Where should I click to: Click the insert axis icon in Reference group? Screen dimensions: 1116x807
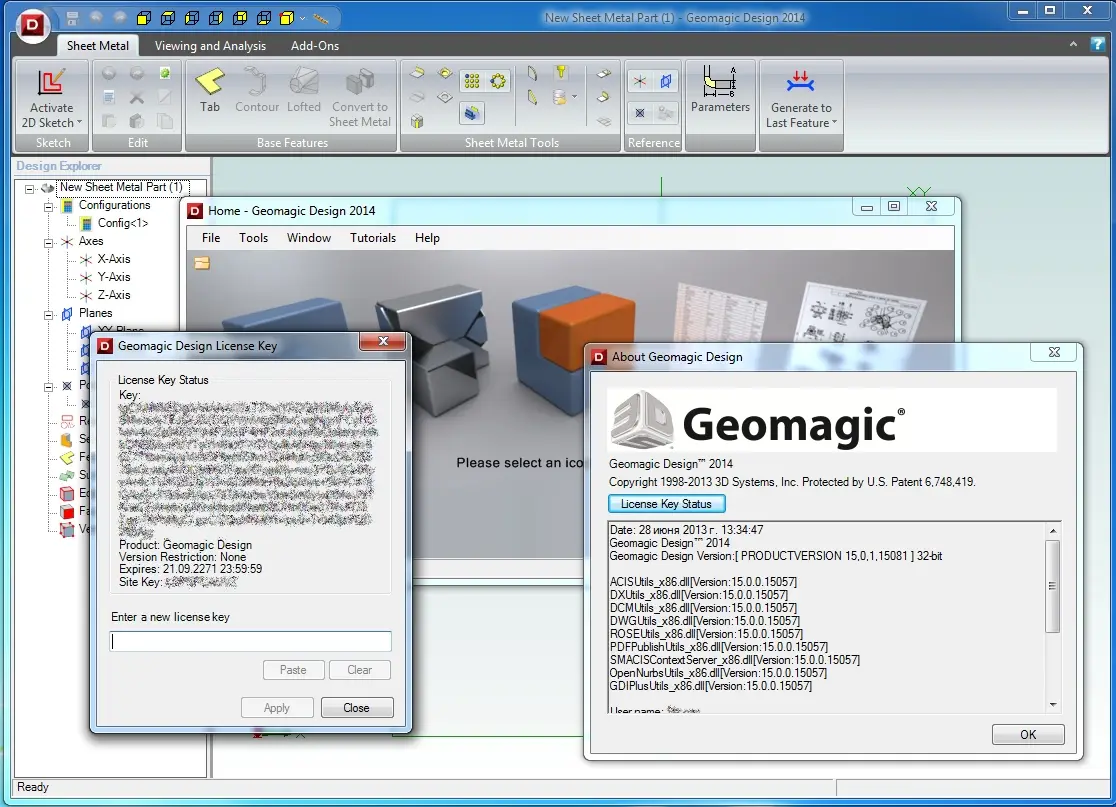640,82
